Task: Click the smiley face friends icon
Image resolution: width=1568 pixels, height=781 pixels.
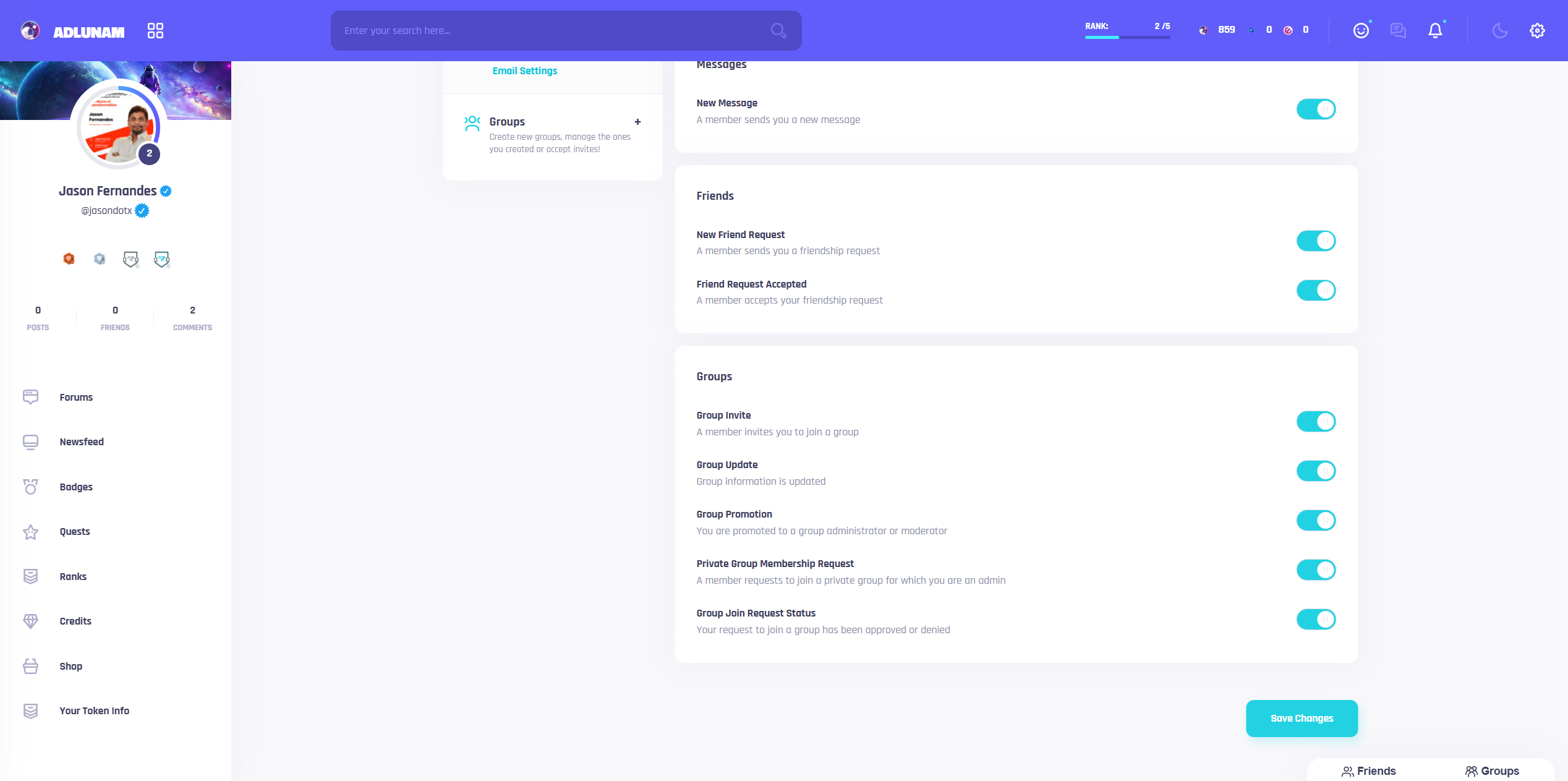Action: coord(1360,30)
